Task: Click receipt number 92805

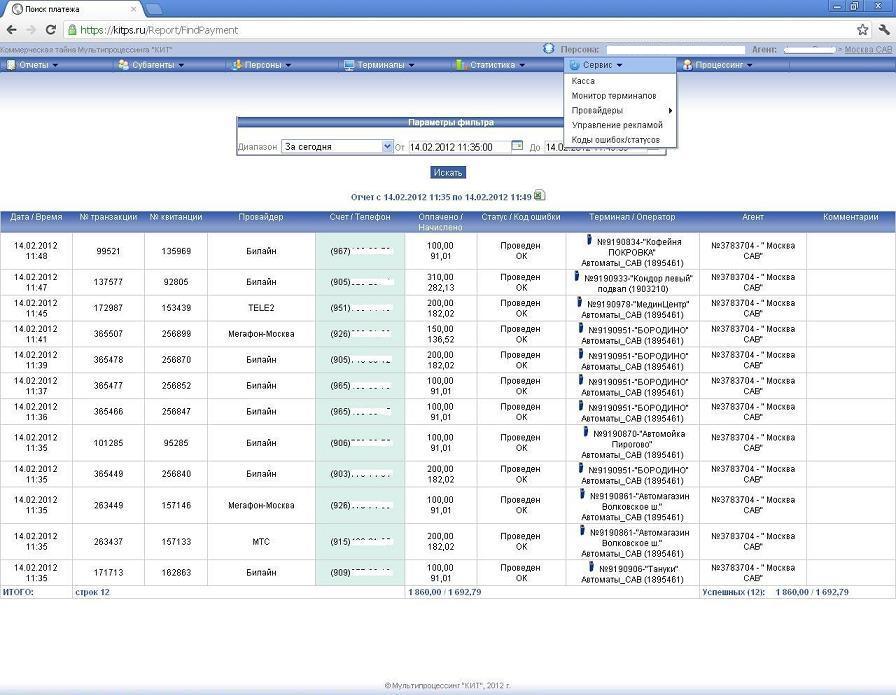Action: tap(176, 282)
